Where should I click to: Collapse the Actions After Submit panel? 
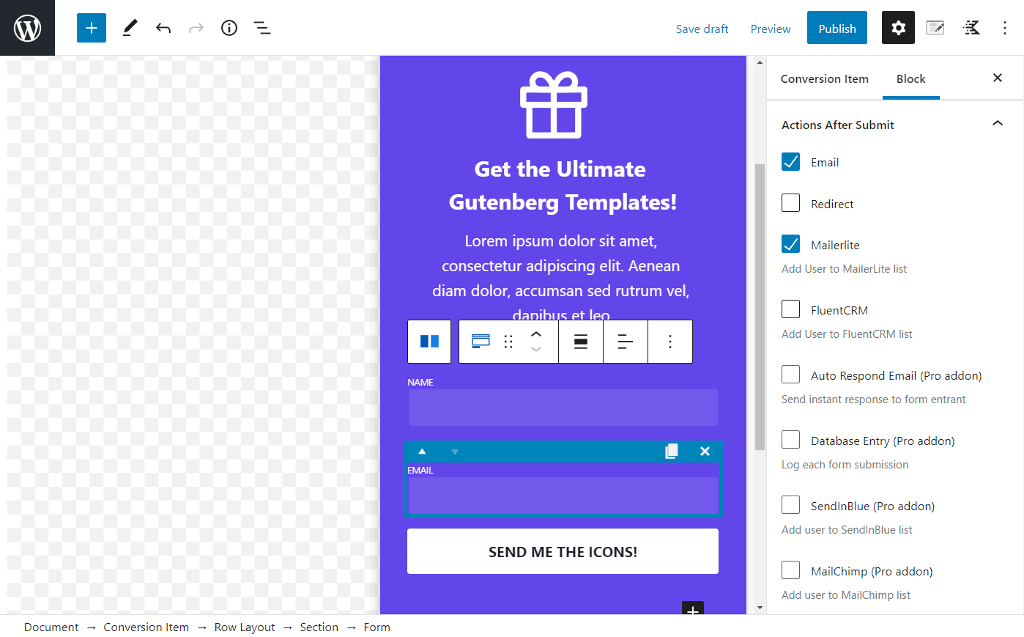pos(996,124)
